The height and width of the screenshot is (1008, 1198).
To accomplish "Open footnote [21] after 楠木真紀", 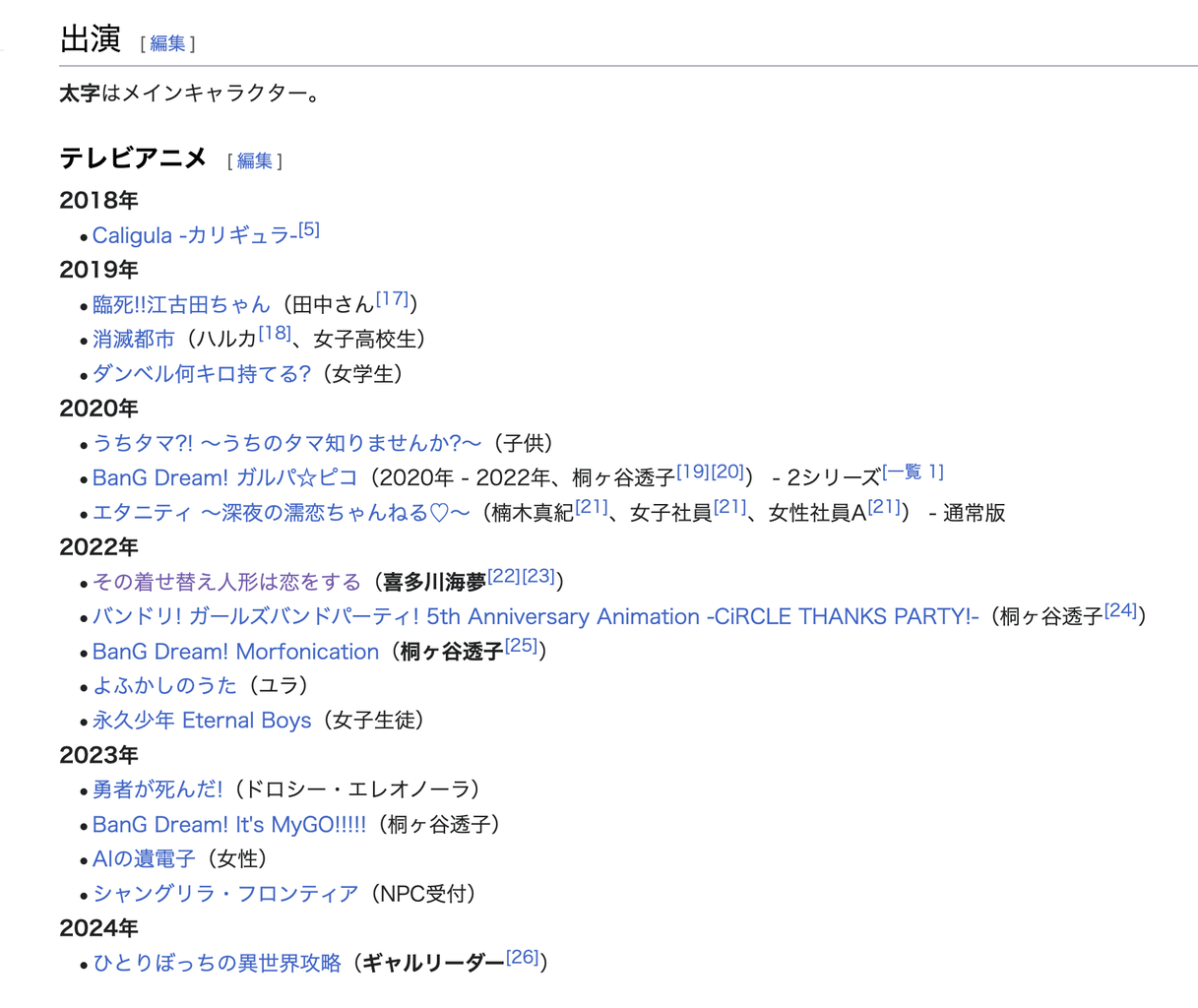I will pos(592,506).
